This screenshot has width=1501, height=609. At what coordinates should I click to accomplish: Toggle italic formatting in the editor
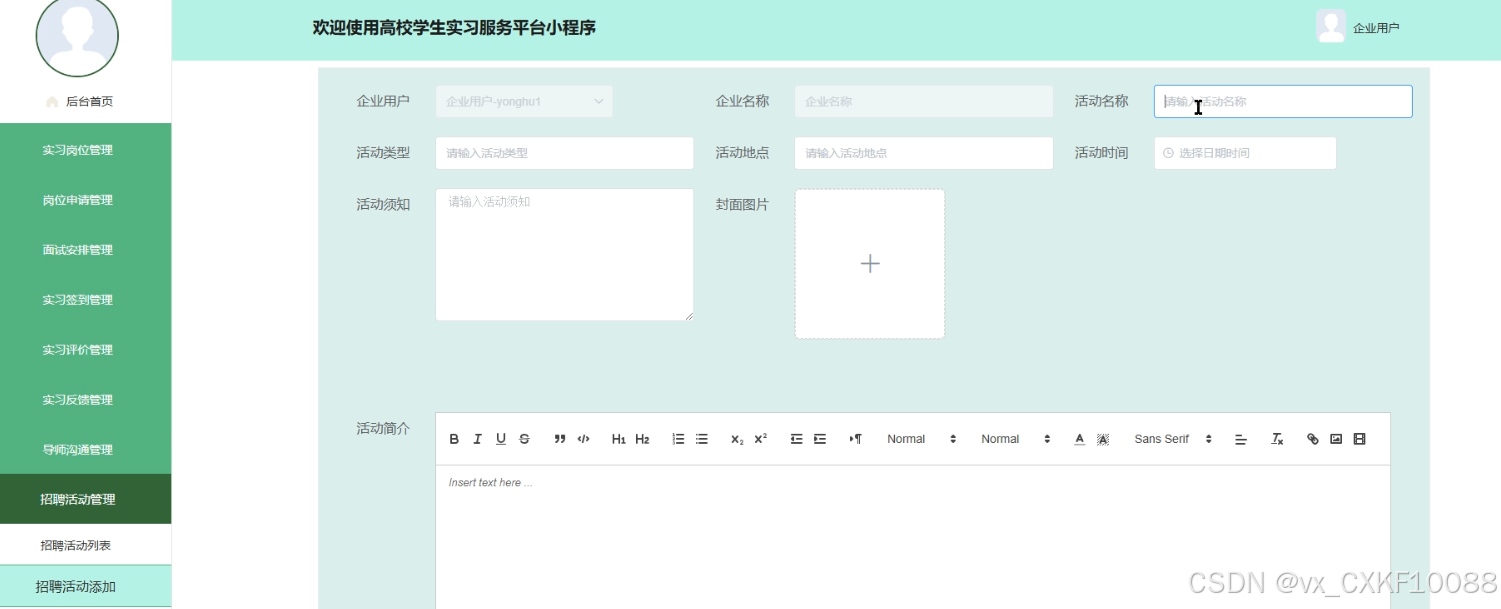pyautogui.click(x=477, y=439)
